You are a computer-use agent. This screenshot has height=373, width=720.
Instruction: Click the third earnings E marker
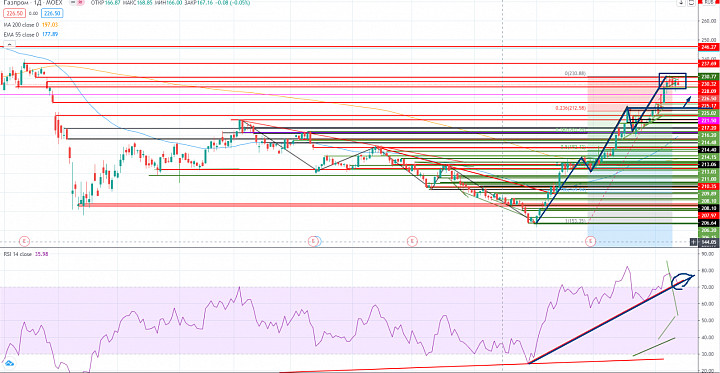[x=412, y=240]
